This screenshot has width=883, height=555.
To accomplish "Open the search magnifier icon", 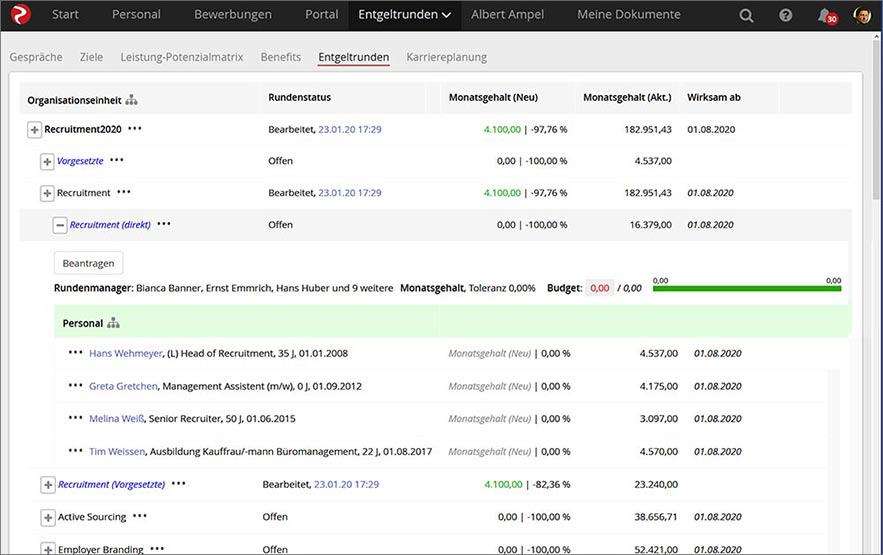I will (x=746, y=15).
